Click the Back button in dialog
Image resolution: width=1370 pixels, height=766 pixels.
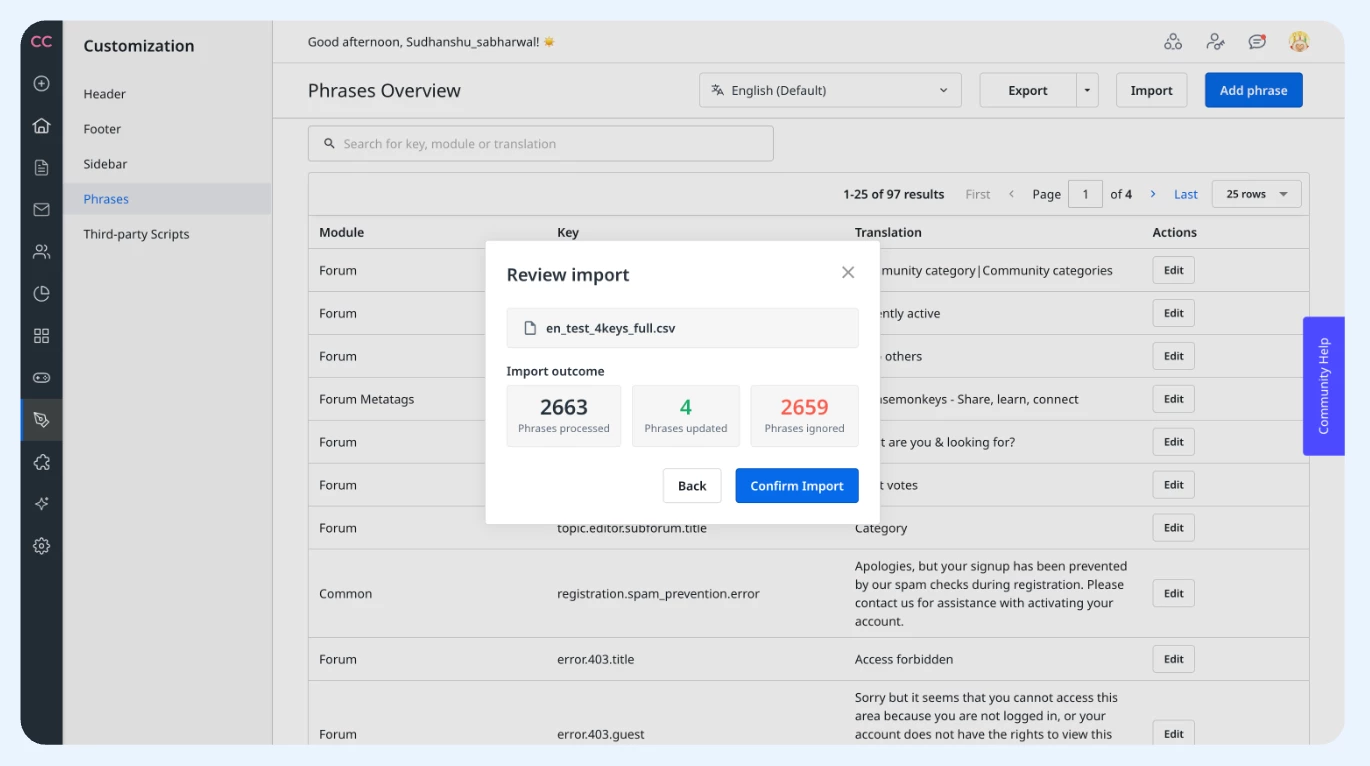click(692, 485)
